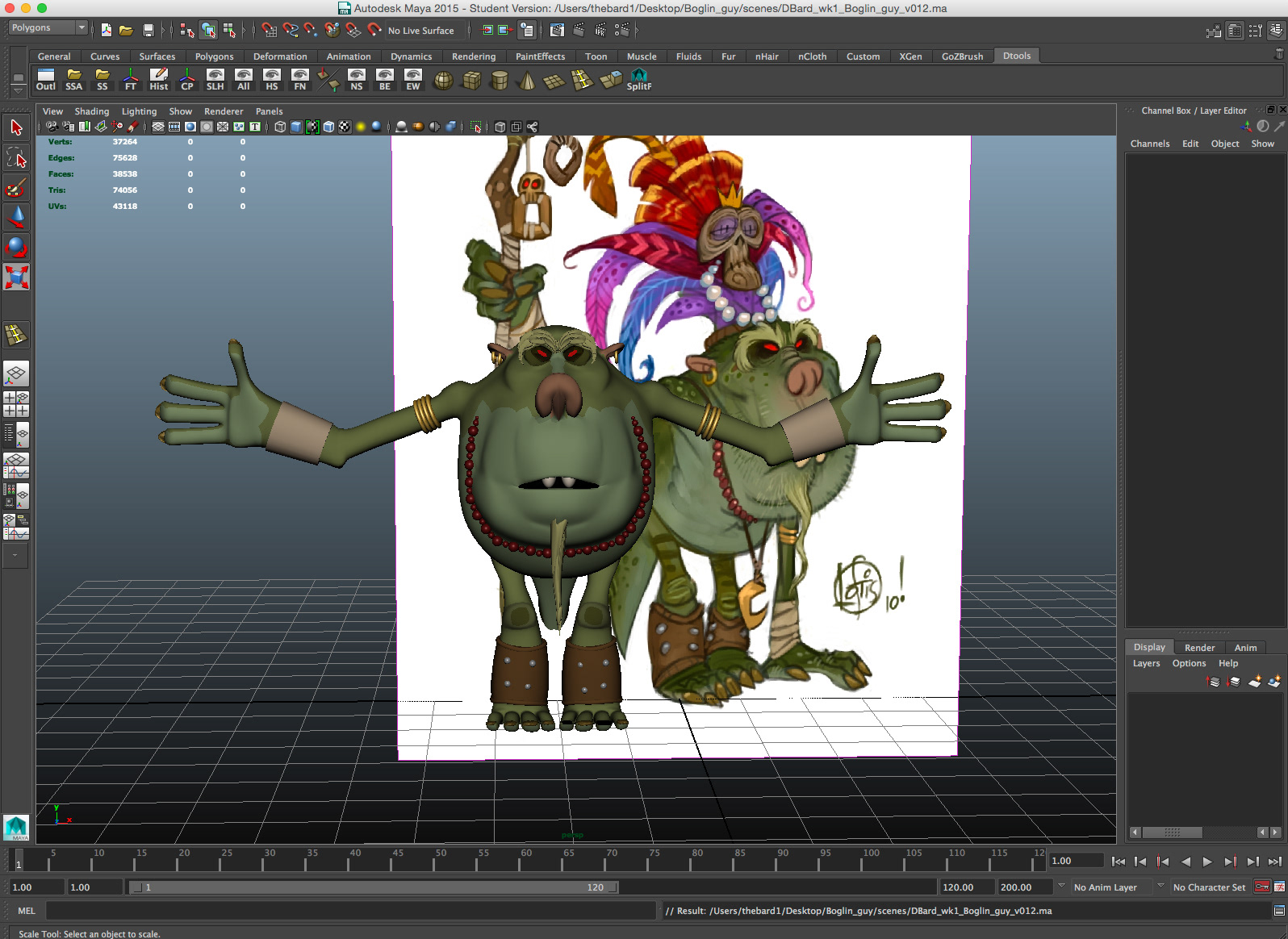Toggle Textured display checker icon
This screenshot has width=1288, height=939.
345,127
